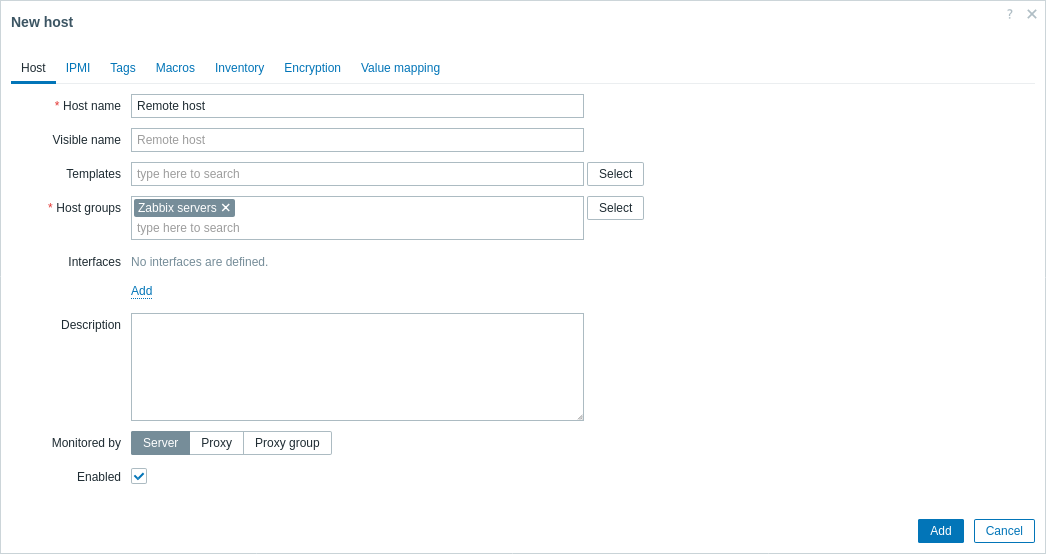Click the Host name input field
This screenshot has width=1046, height=554.
[358, 106]
